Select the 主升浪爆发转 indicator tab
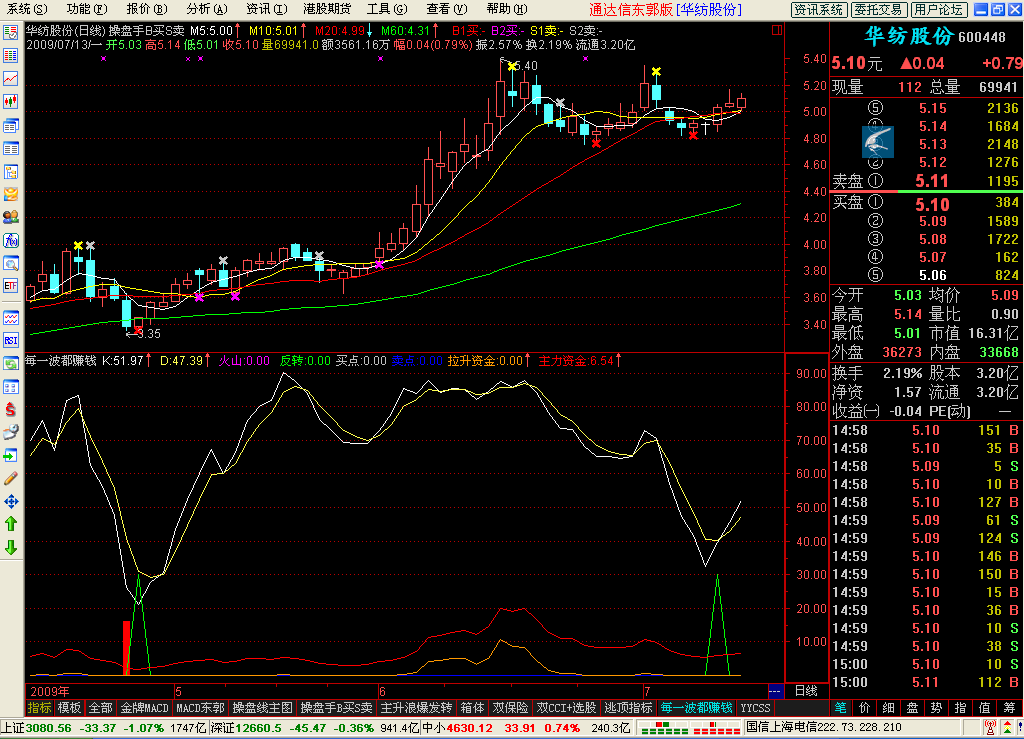Screen dimensions: 1024x739 [416, 708]
